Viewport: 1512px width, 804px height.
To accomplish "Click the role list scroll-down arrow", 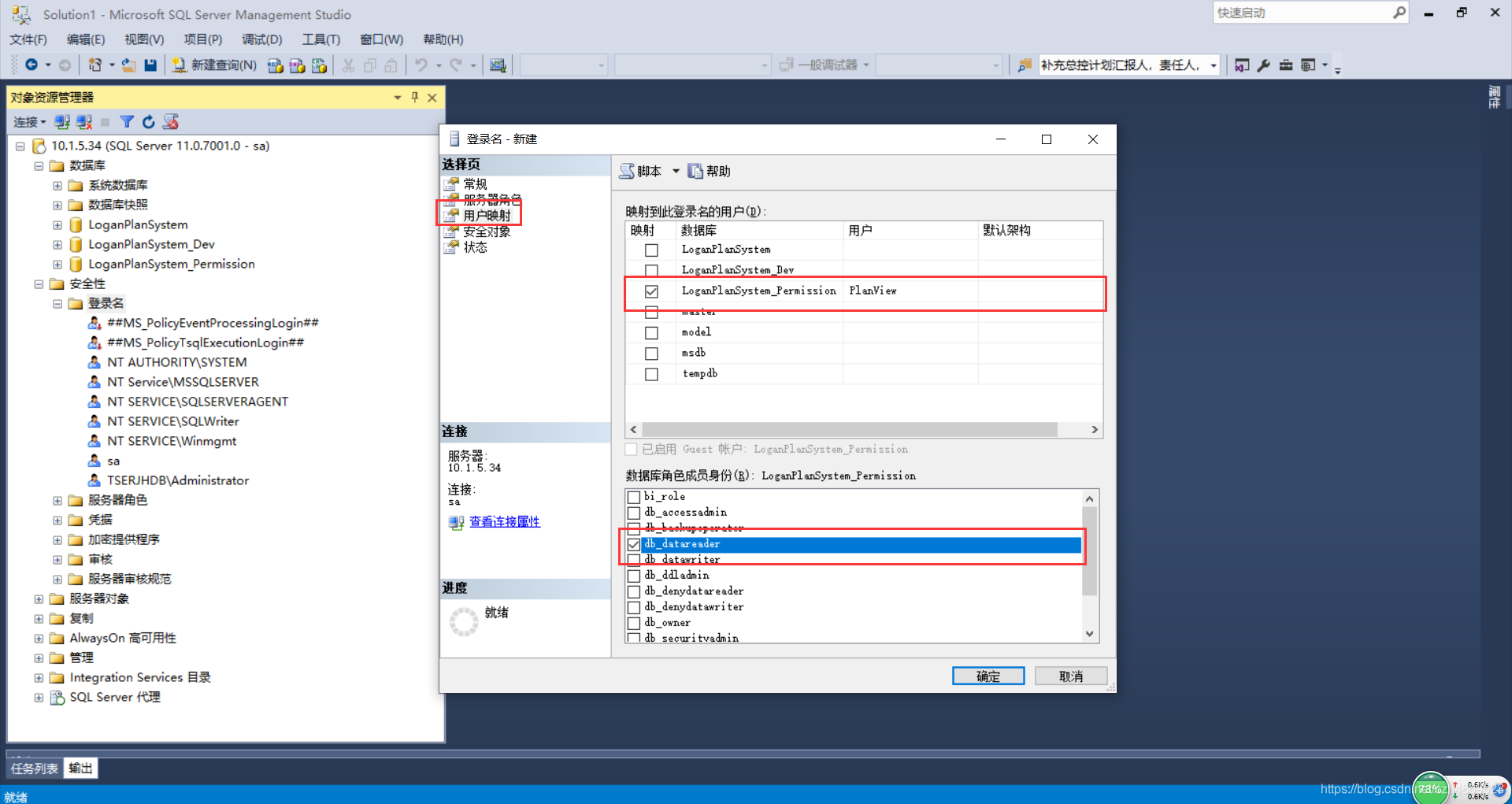I will [x=1090, y=634].
